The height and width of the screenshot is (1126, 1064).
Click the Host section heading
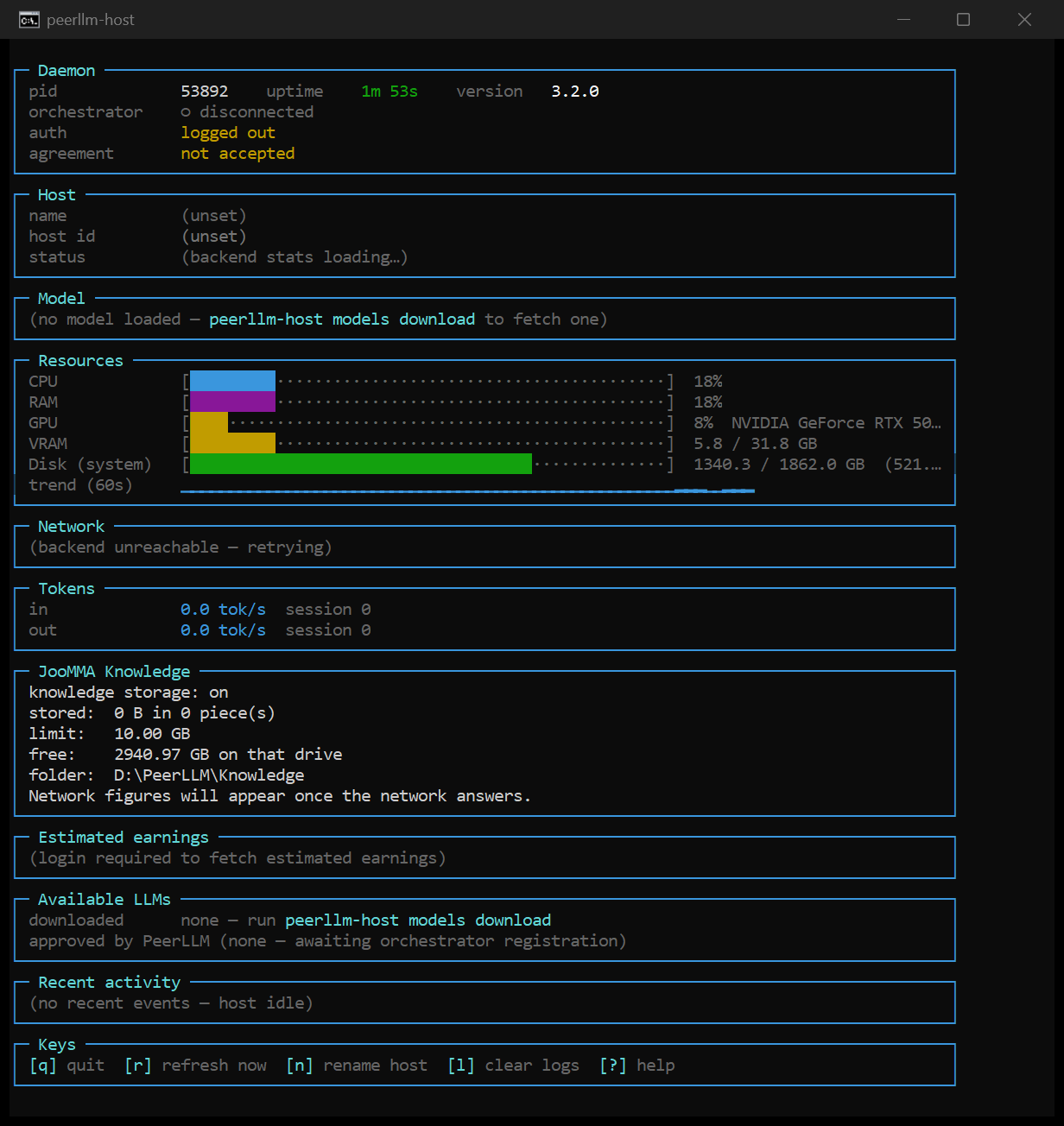point(57,195)
